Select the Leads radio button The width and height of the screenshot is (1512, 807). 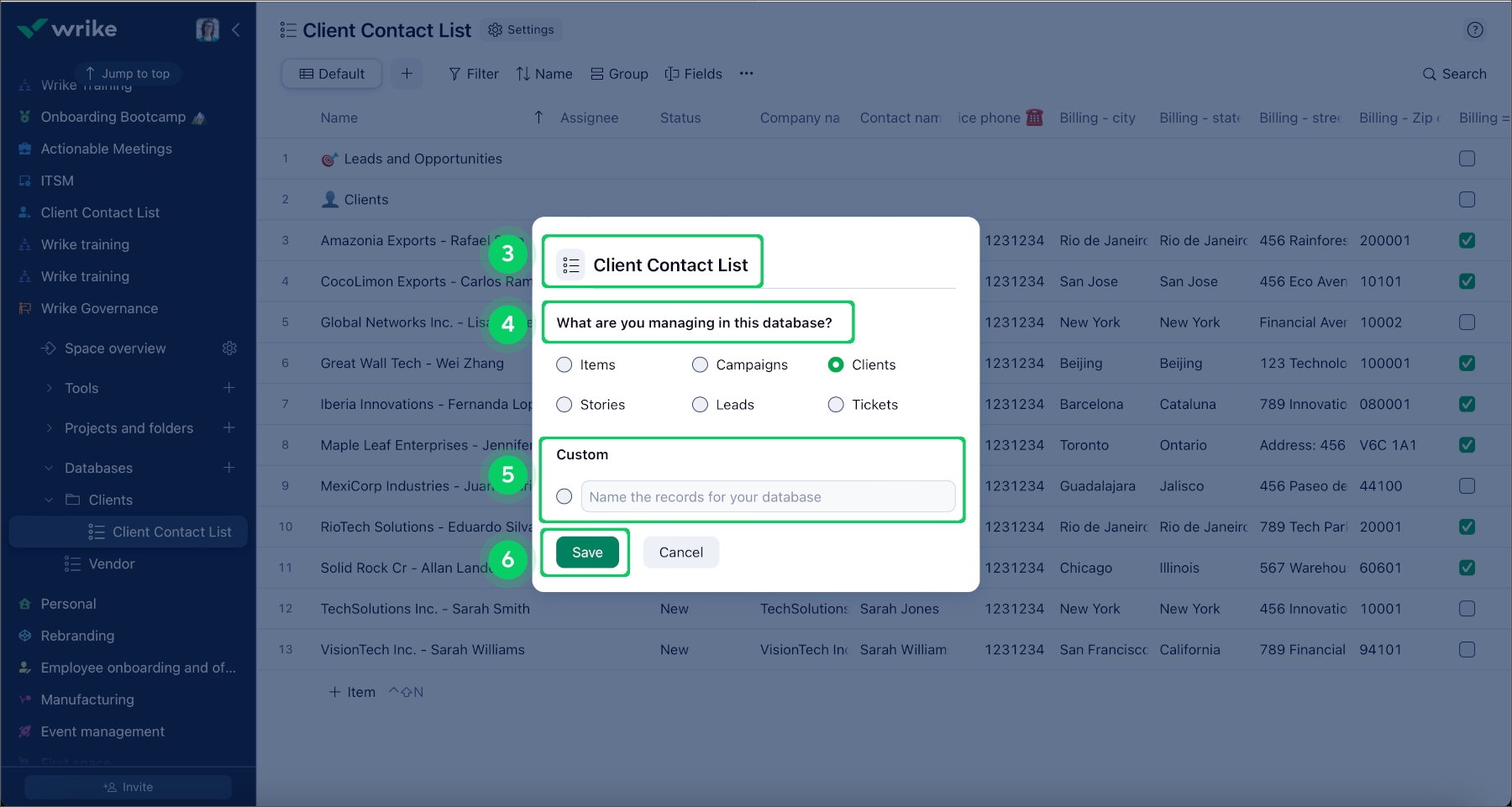click(700, 405)
